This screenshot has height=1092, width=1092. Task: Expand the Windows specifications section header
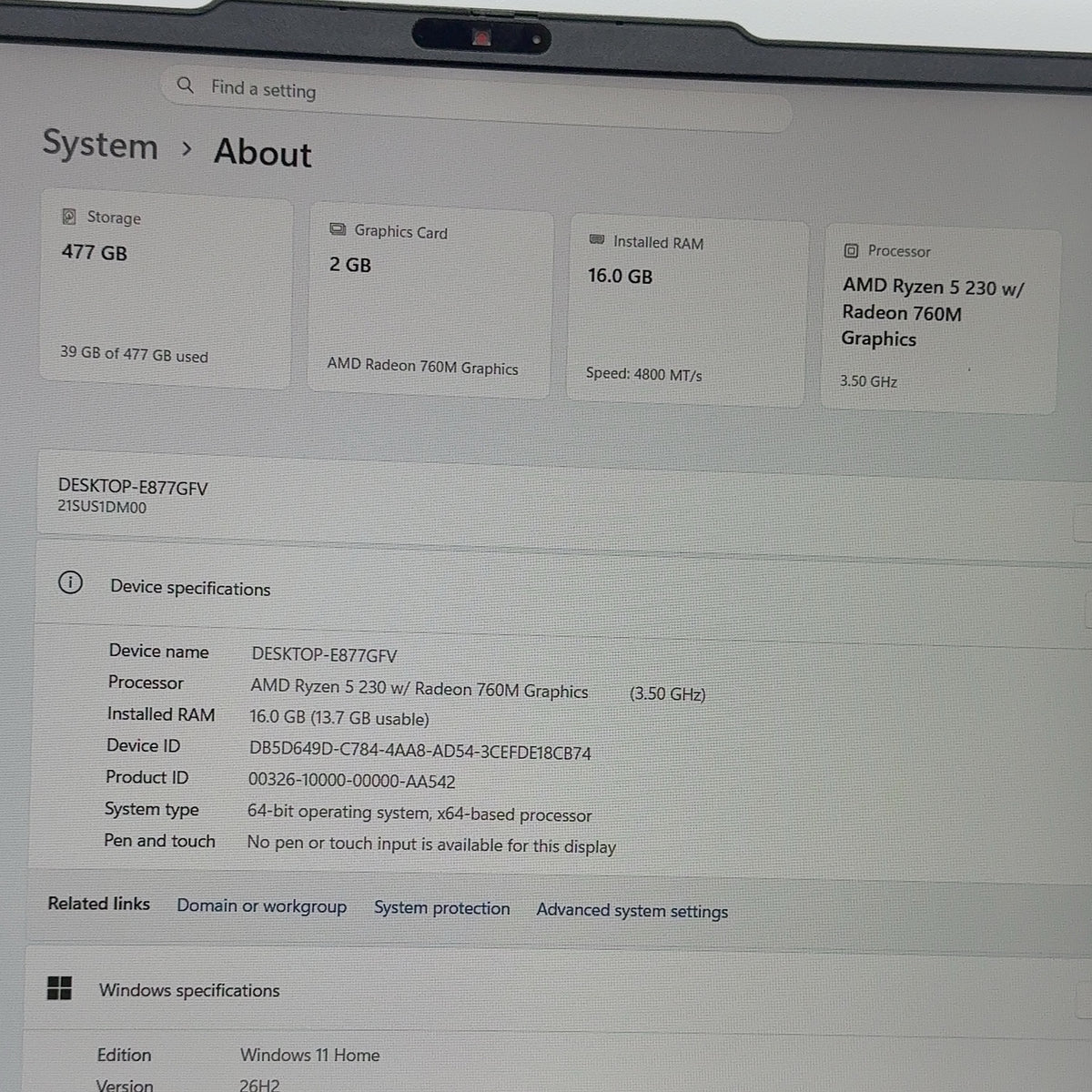[557, 990]
